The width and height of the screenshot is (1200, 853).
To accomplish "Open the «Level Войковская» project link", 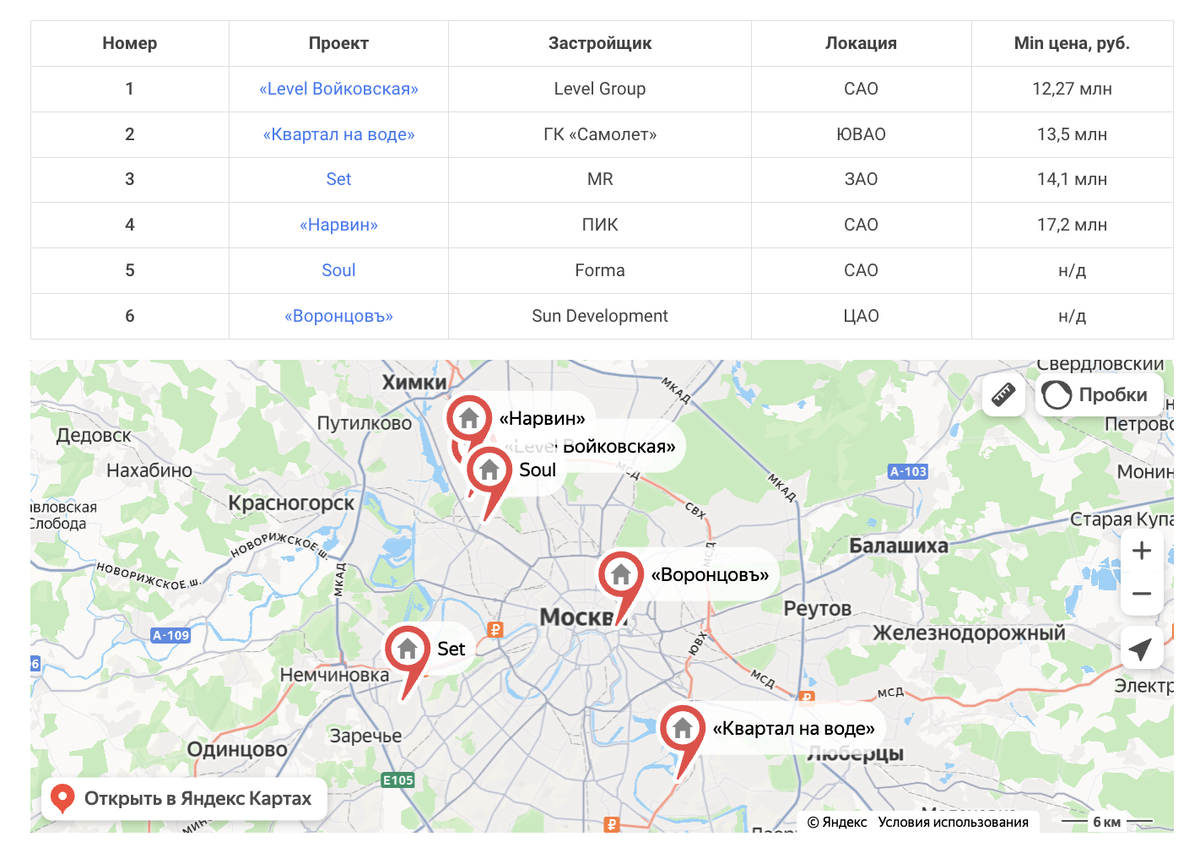I will coord(339,89).
